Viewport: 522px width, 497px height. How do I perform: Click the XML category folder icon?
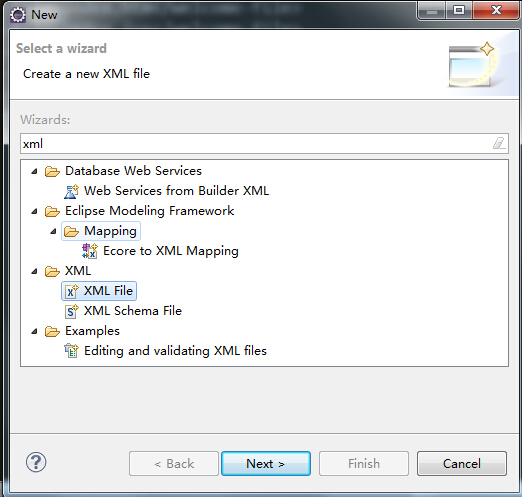coord(52,271)
